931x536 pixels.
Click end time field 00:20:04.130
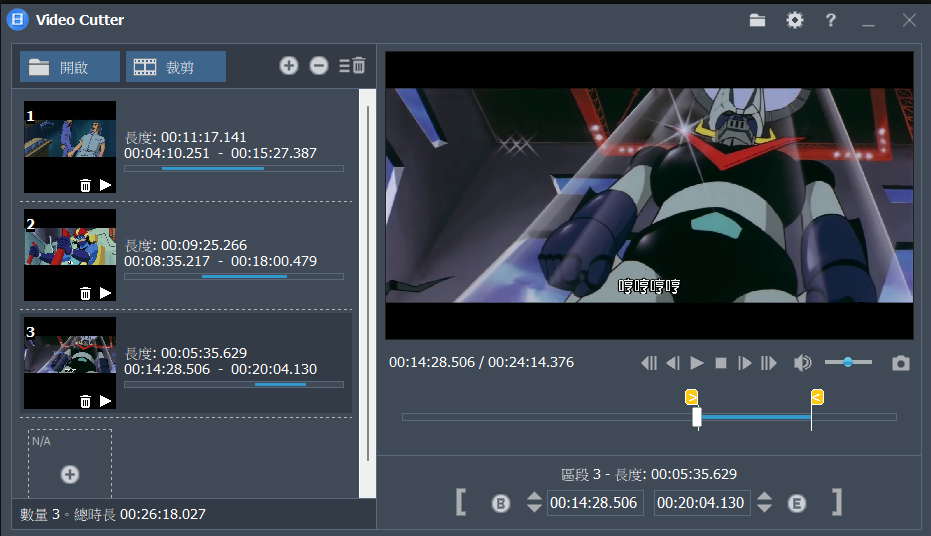click(x=702, y=503)
